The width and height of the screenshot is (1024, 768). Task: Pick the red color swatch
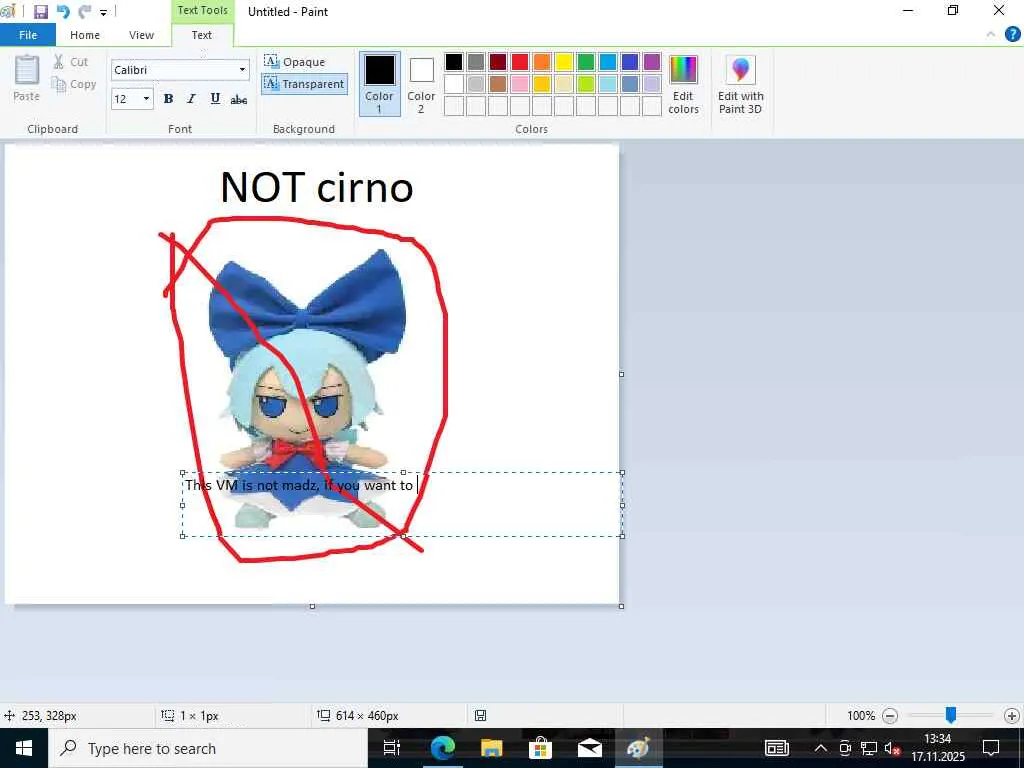pyautogui.click(x=520, y=61)
